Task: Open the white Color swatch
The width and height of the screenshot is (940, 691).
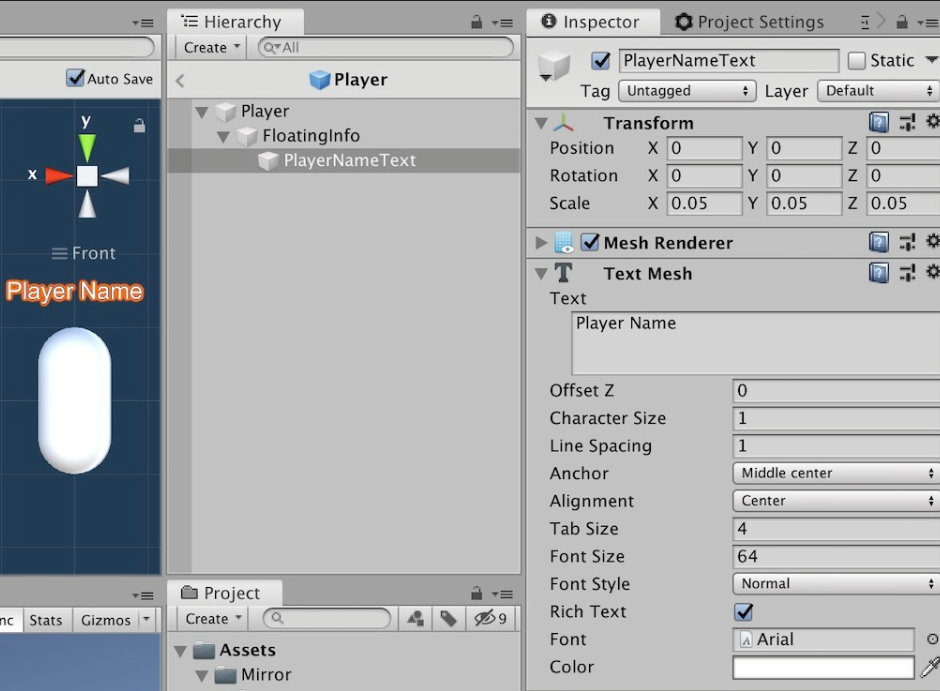Action: 823,667
